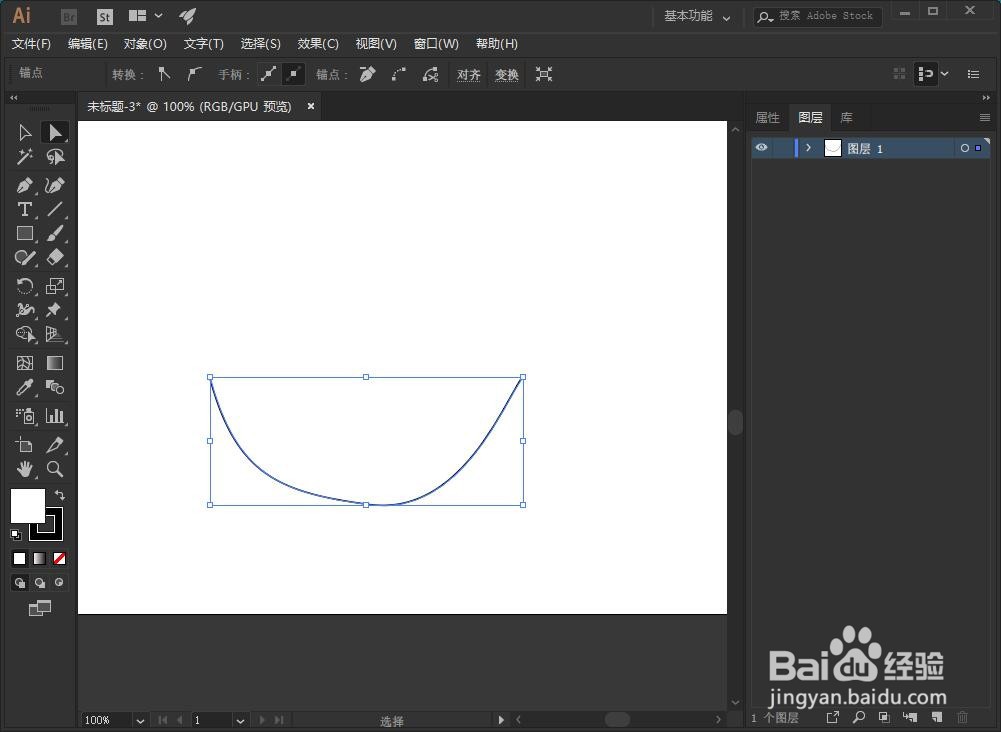Viewport: 1001px width, 732px height.
Task: Pick the Eyedropper tool
Action: tap(24, 387)
